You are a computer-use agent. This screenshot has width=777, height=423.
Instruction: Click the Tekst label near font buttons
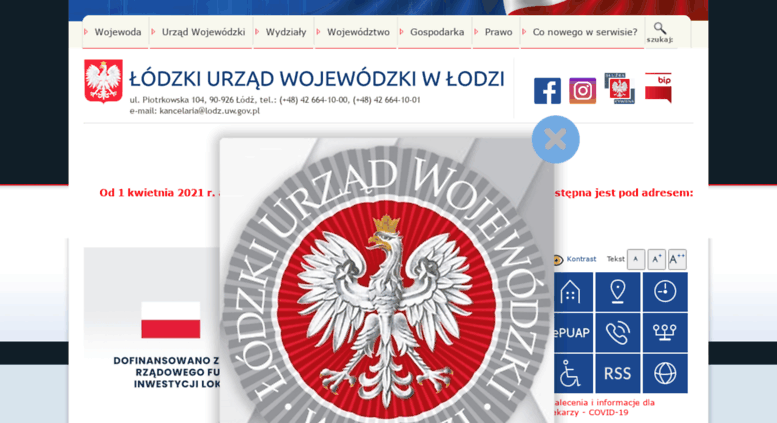click(x=615, y=259)
